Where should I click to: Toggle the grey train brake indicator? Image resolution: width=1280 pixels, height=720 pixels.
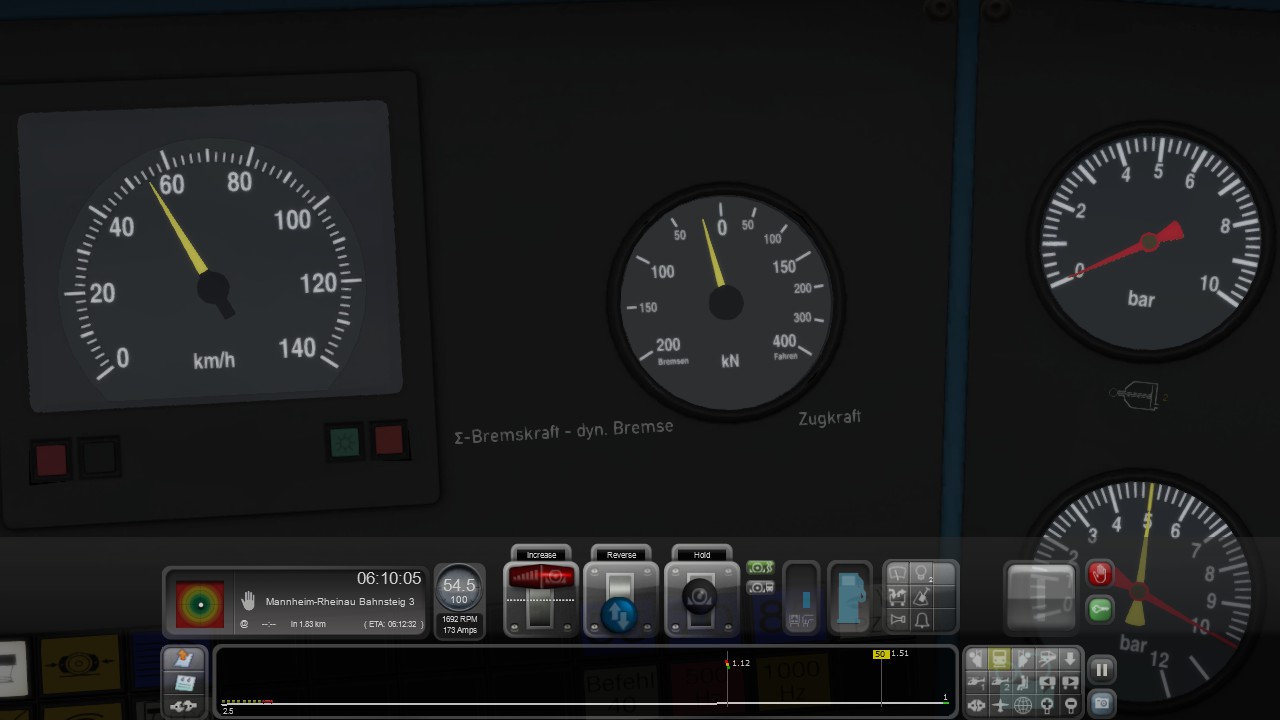pyautogui.click(x=760, y=587)
